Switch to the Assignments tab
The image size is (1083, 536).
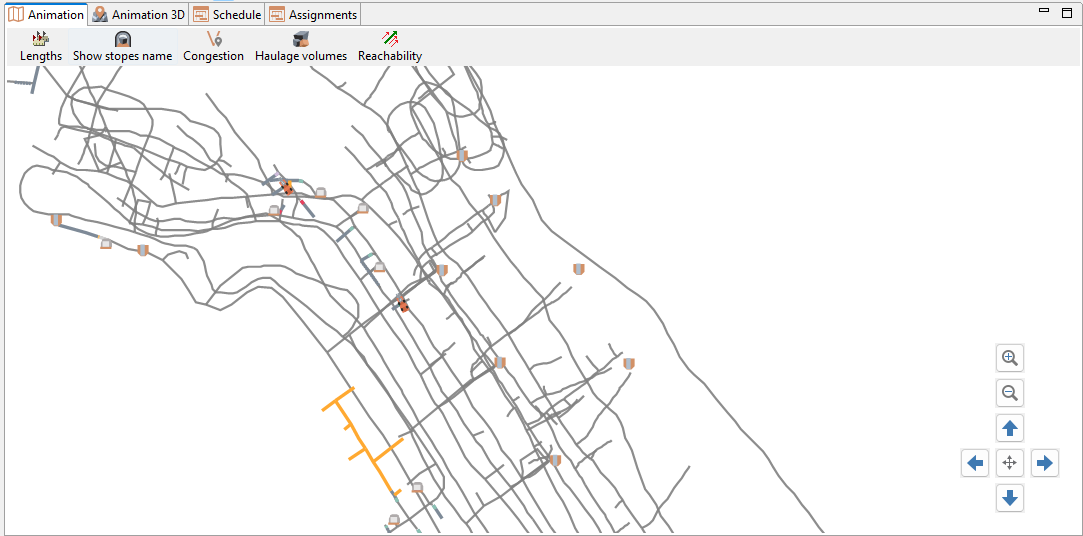pos(314,15)
